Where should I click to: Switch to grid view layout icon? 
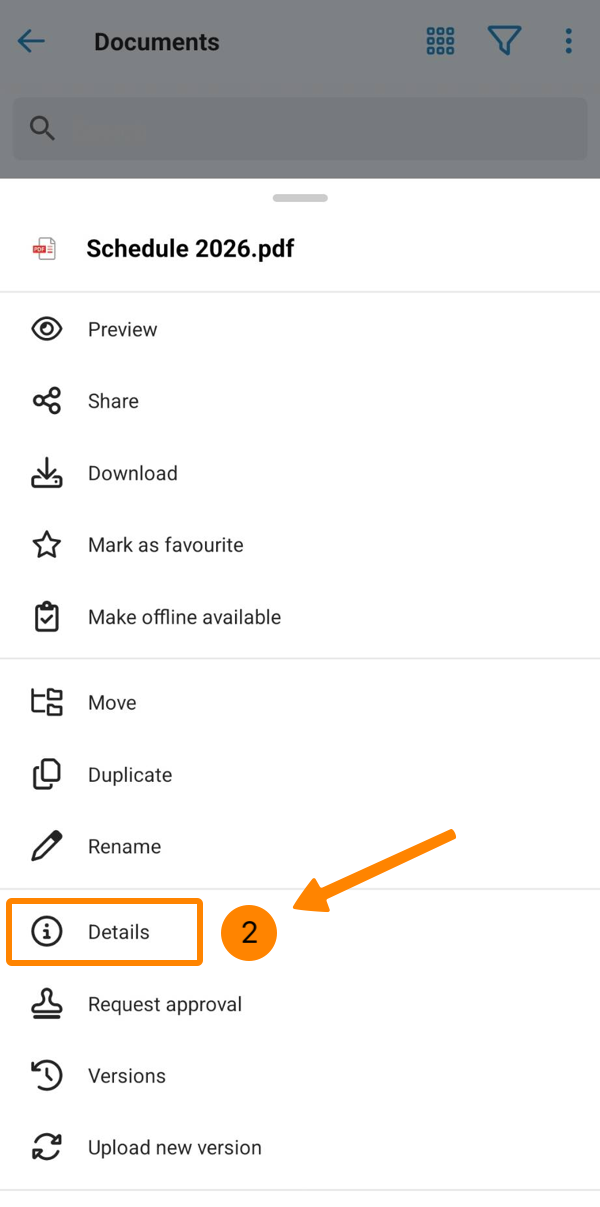[x=440, y=41]
